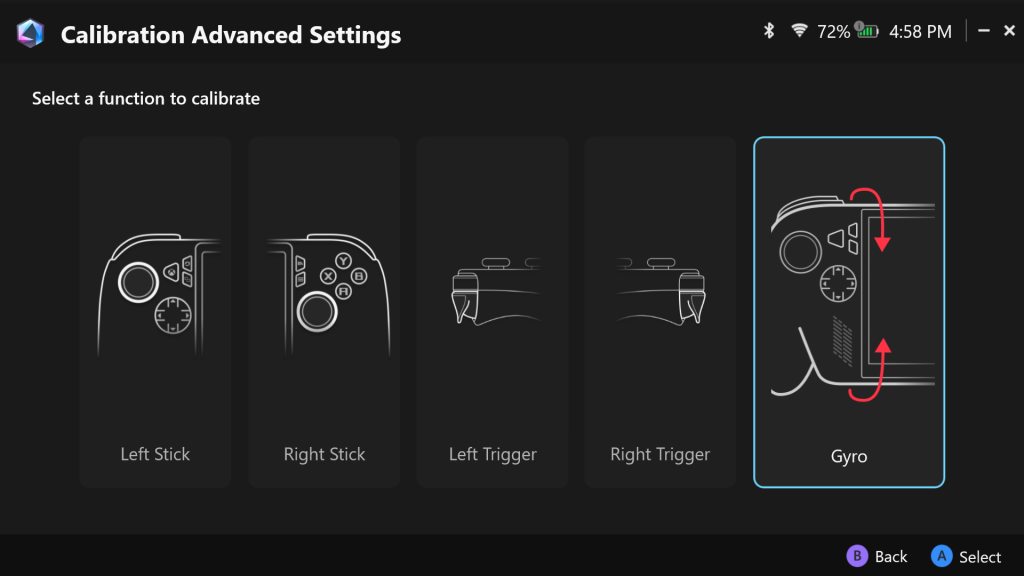Pick the Right Trigger label

click(x=660, y=454)
